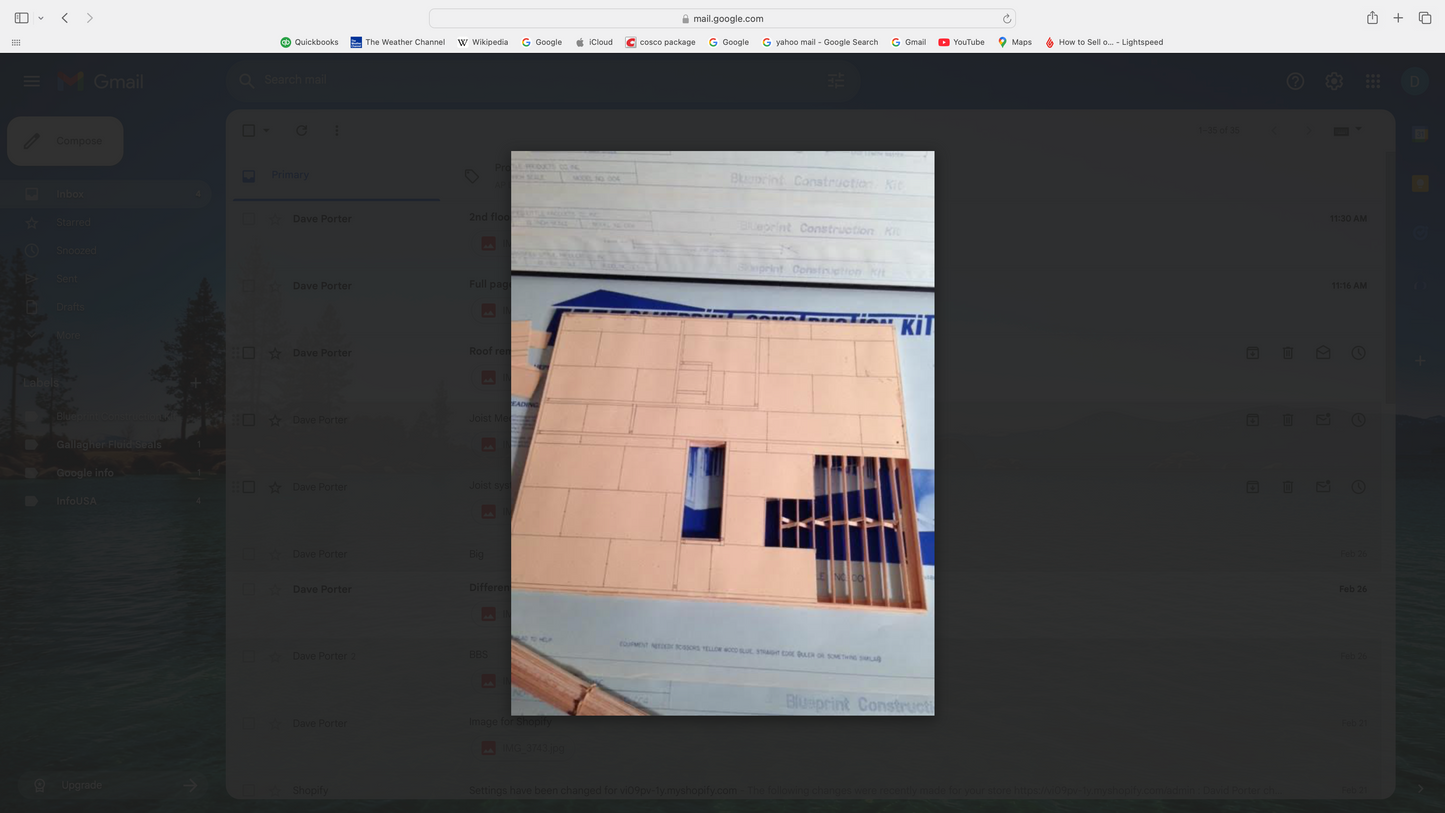The width and height of the screenshot is (1445, 813).
Task: Check the select-all conversations checkbox
Action: [248, 130]
